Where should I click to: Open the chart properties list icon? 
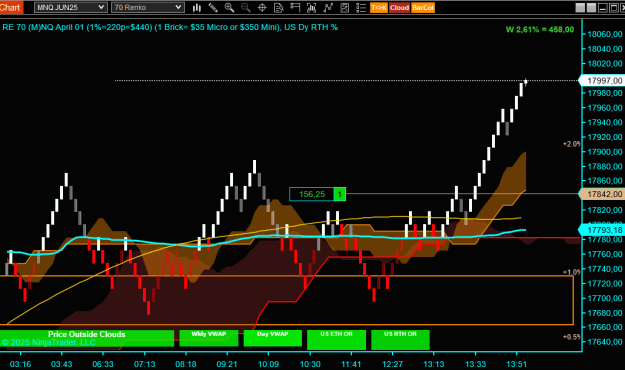pos(361,7)
